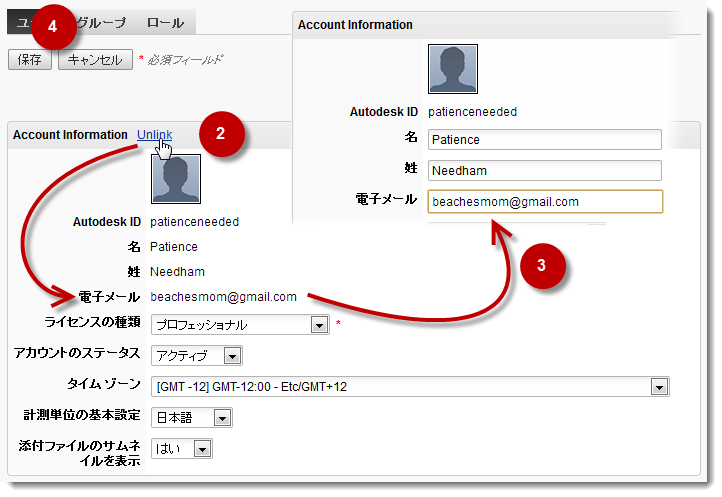Click the email text beachesmom@gmail.com in the left panel

pos(223,297)
